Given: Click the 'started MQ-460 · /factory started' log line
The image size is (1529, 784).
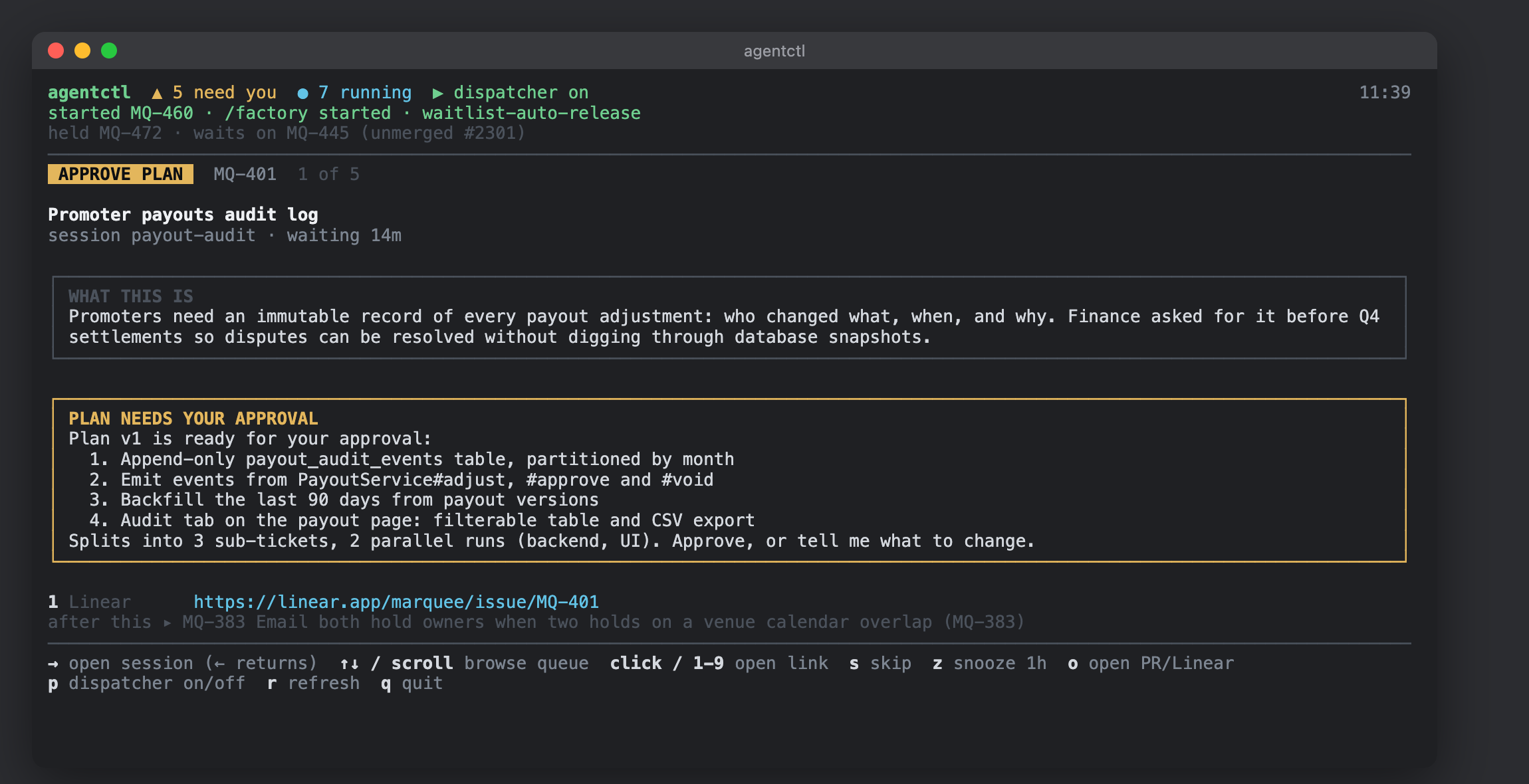Looking at the screenshot, I should pyautogui.click(x=344, y=113).
